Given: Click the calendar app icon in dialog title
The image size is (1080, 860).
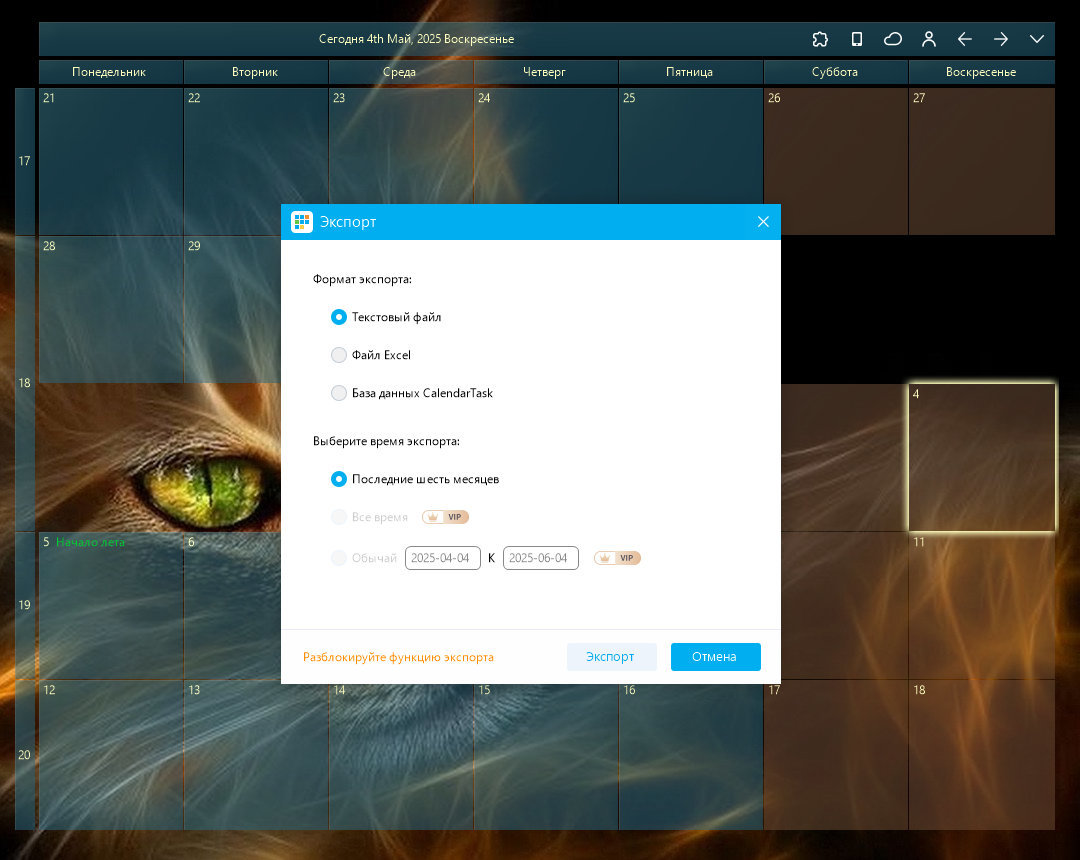Looking at the screenshot, I should point(302,222).
